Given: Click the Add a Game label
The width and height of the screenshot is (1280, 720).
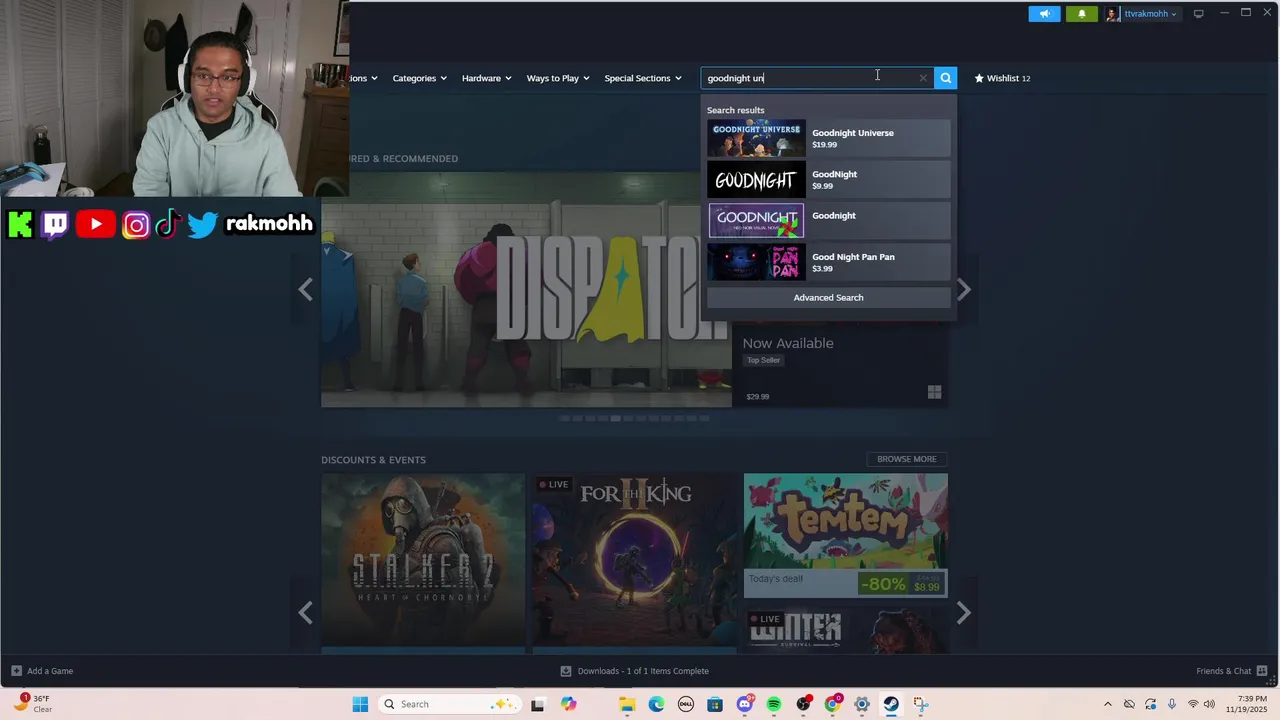Looking at the screenshot, I should tap(50, 671).
